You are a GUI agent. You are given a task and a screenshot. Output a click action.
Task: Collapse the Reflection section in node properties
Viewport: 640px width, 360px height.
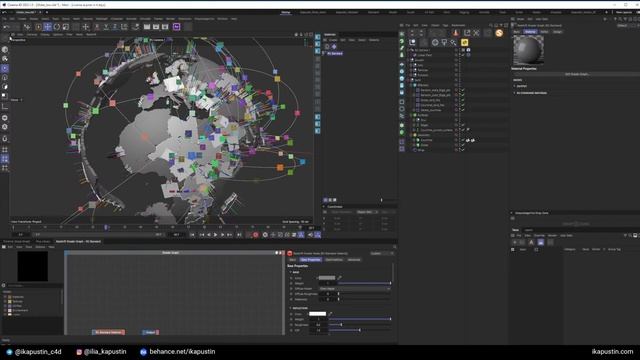pyautogui.click(x=291, y=308)
